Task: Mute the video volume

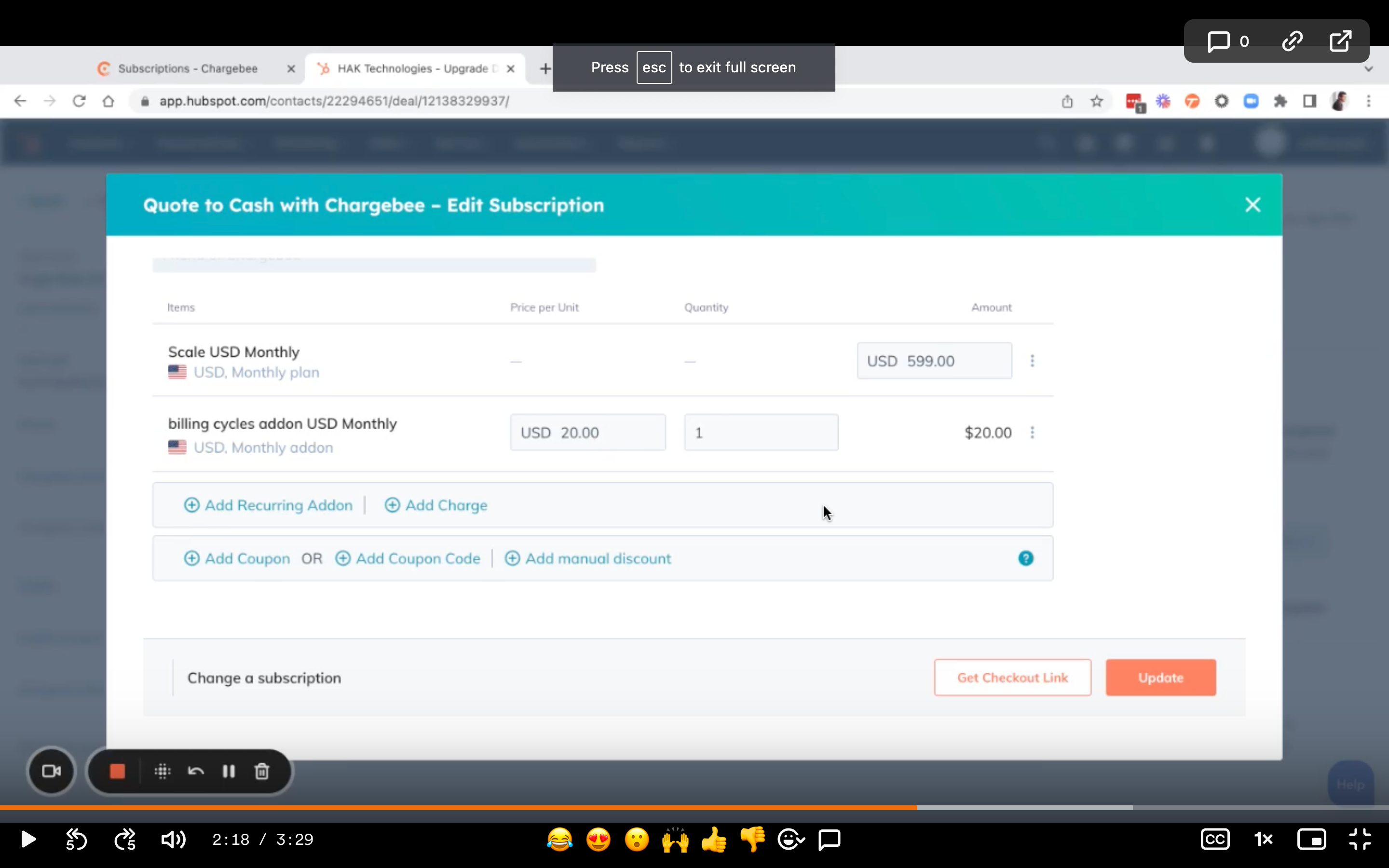Action: pos(173,839)
